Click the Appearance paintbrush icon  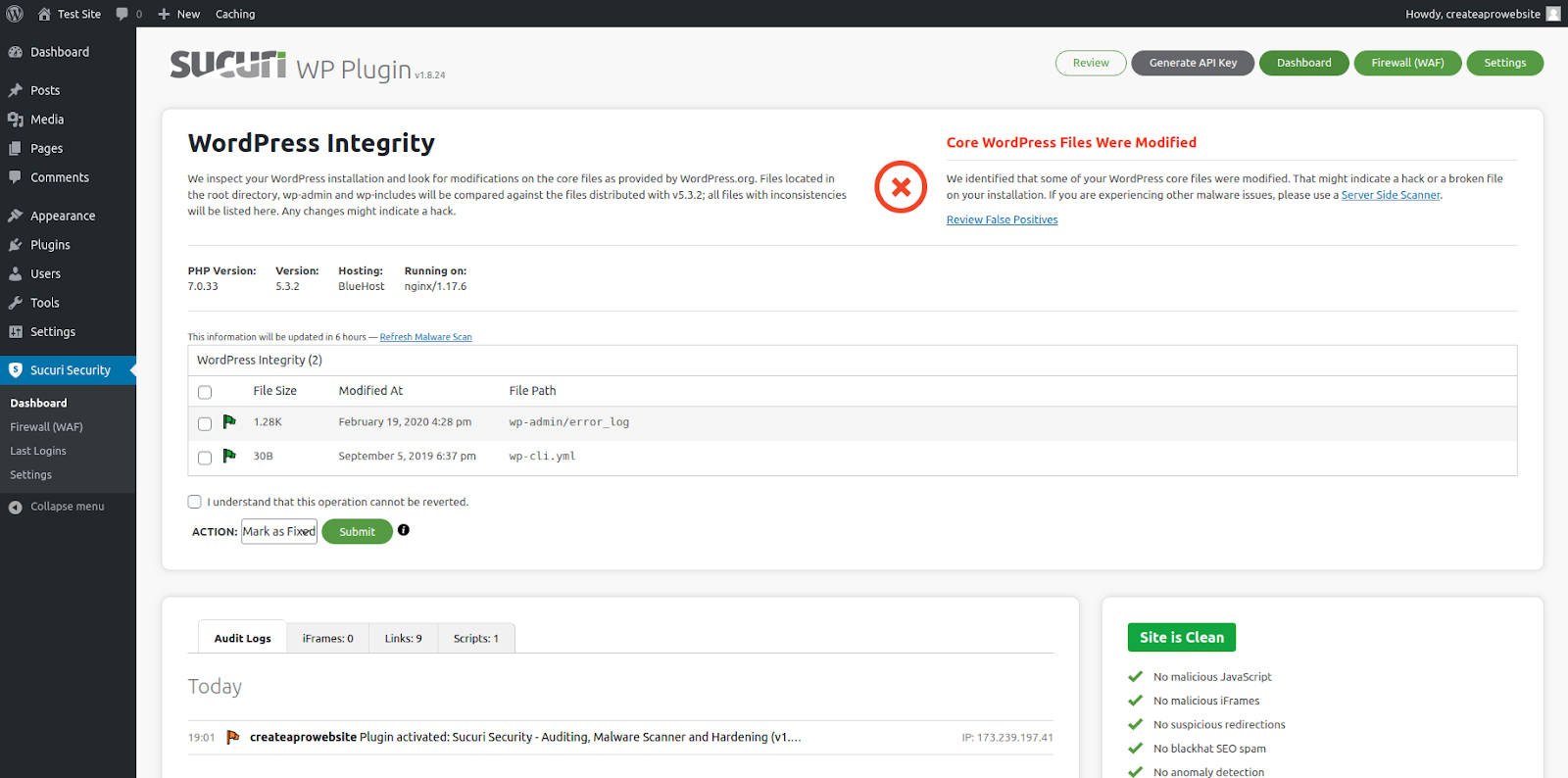coord(16,216)
